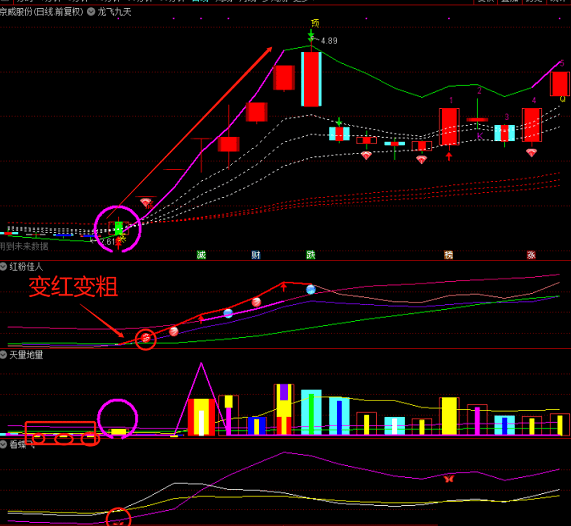Expand the 龙飞九天 indicator dropdown arrow
Viewport: 571px width, 526px height.
coord(91,12)
